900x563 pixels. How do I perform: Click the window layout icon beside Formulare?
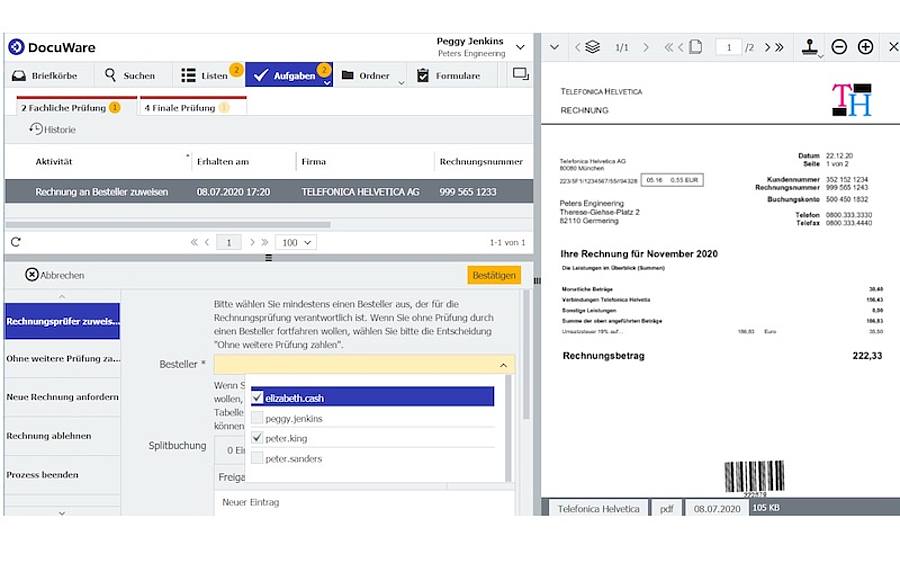(521, 74)
